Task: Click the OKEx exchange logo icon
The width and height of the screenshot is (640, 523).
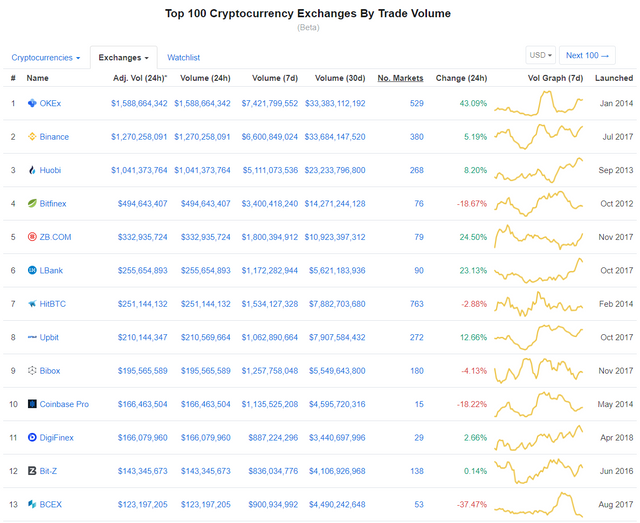Action: pyautogui.click(x=32, y=103)
